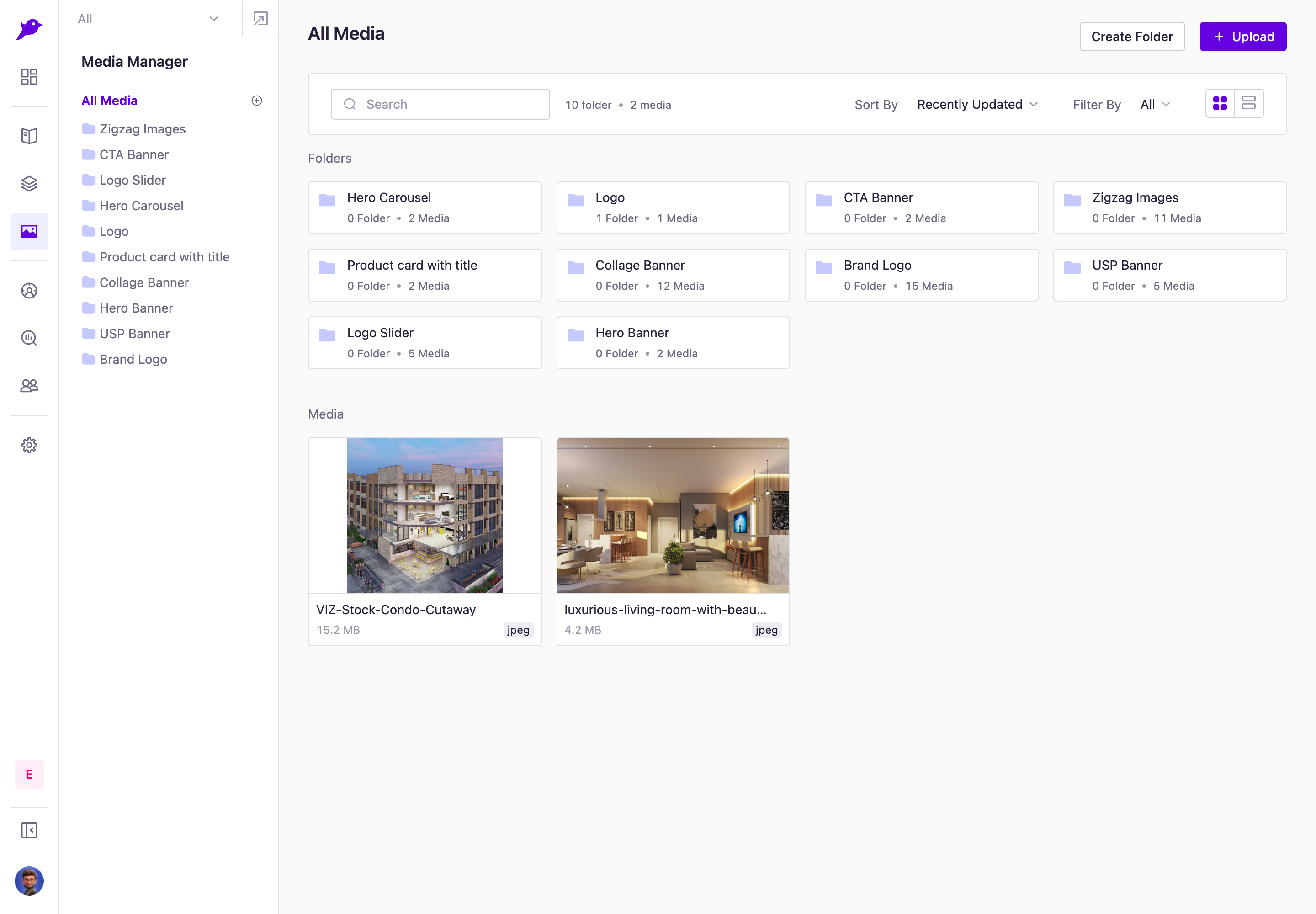
Task: Open the Collage Banner folder card
Action: pos(673,275)
